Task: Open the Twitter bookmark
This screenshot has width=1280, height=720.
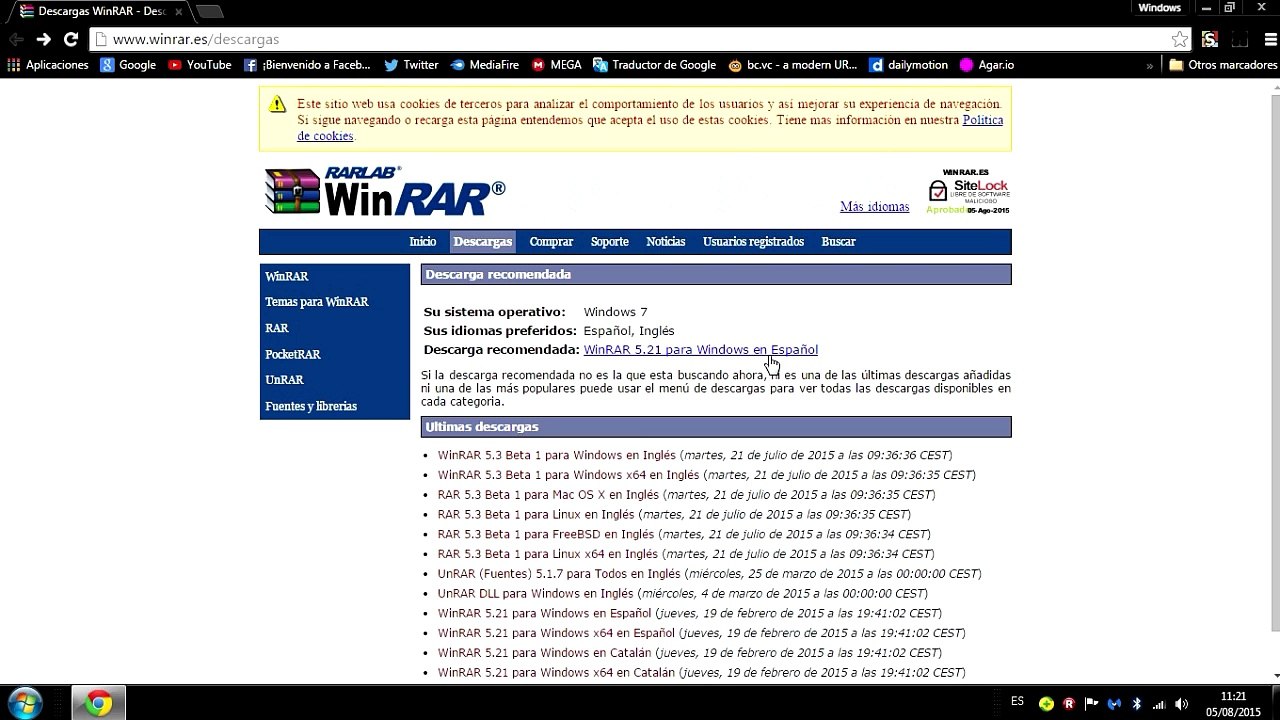Action: [411, 65]
